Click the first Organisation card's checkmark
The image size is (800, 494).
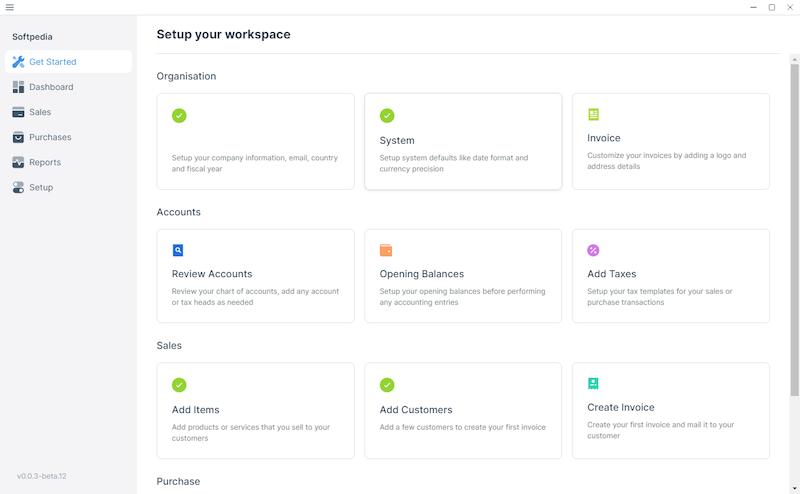tap(179, 116)
